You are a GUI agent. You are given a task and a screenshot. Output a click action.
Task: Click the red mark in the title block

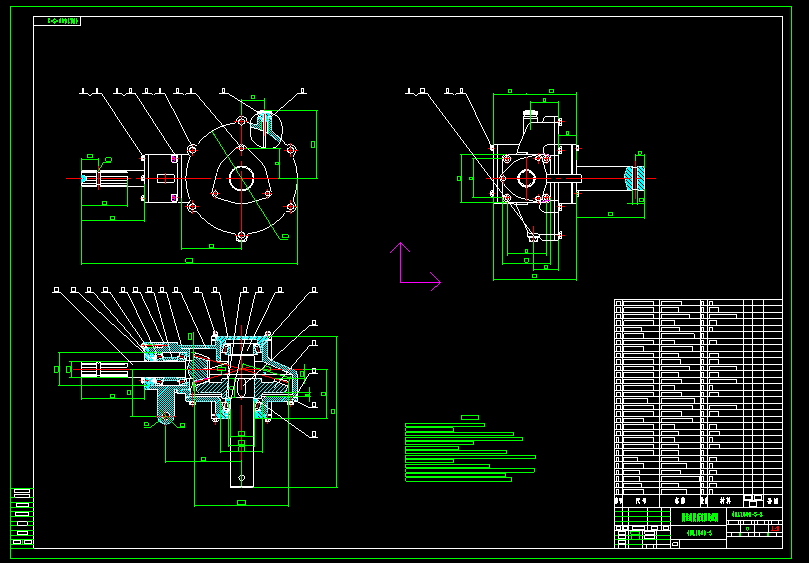pos(774,528)
